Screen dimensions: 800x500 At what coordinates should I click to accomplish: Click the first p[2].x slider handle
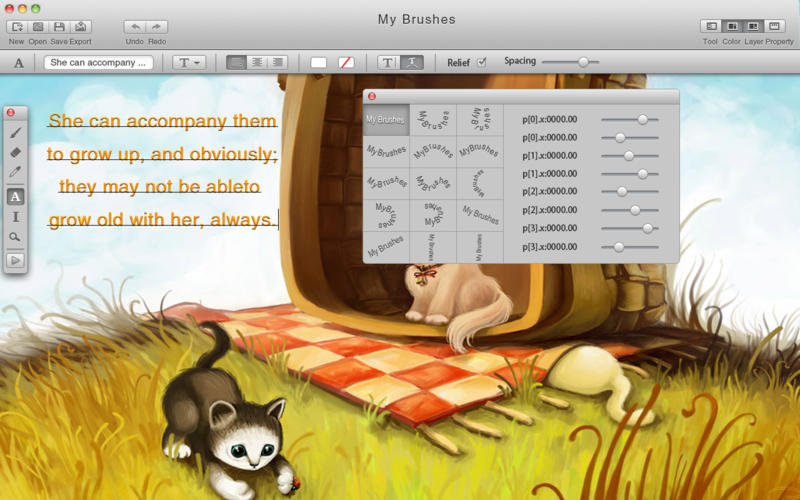pos(621,191)
